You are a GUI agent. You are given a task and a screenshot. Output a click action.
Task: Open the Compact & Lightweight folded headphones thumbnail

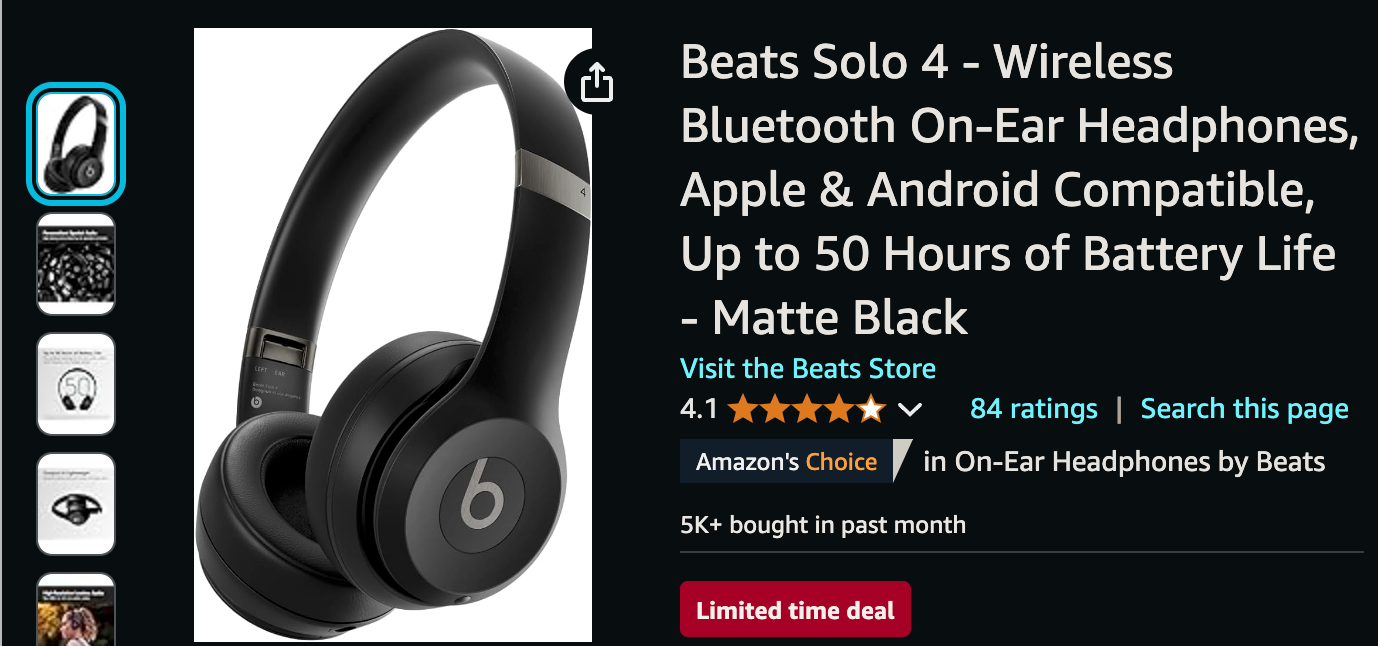(75, 504)
